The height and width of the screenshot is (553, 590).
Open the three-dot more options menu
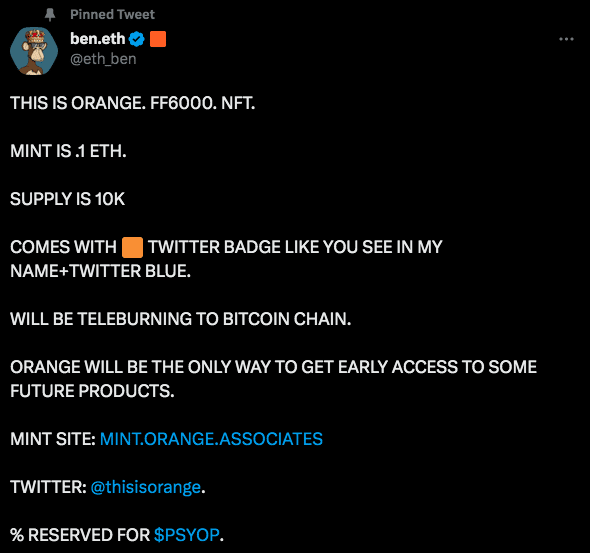[x=566, y=39]
